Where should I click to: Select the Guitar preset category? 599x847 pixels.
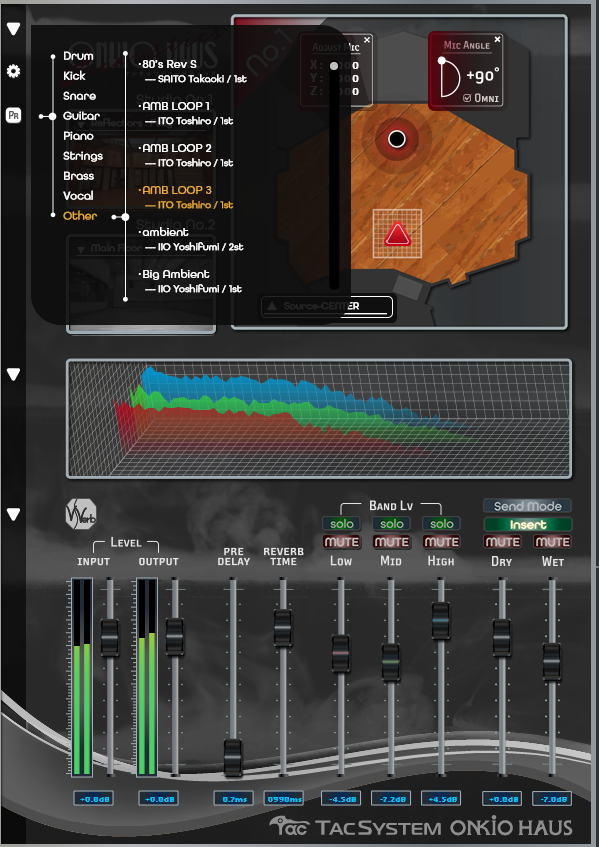[82, 116]
